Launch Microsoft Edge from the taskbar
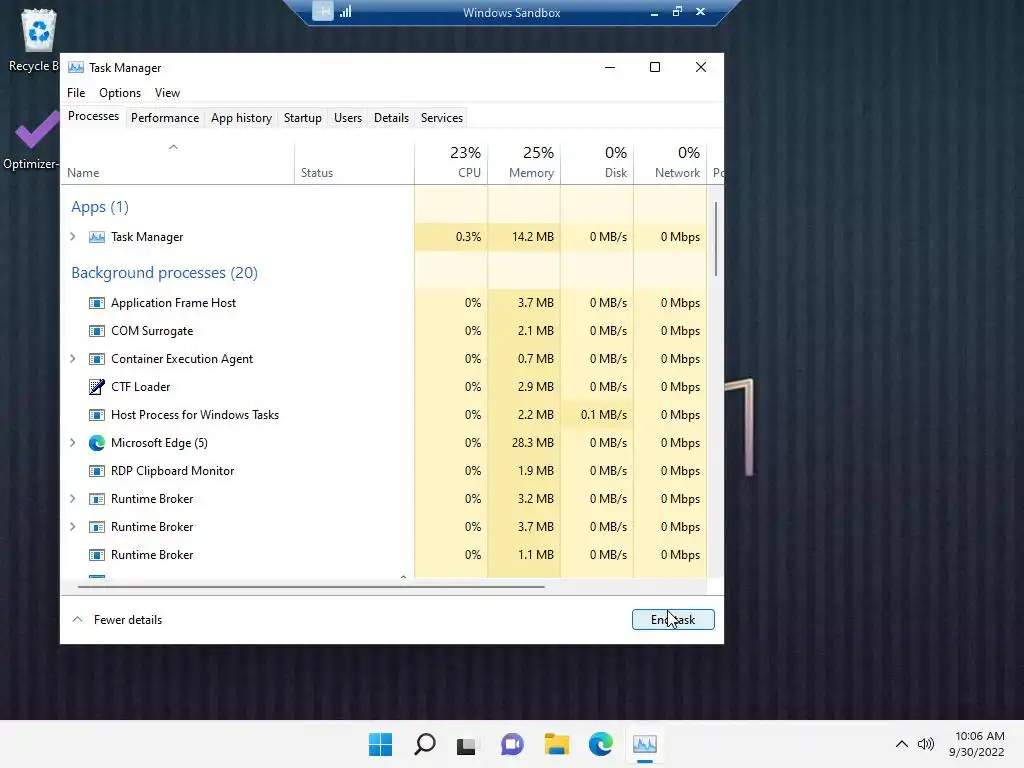 [x=601, y=744]
